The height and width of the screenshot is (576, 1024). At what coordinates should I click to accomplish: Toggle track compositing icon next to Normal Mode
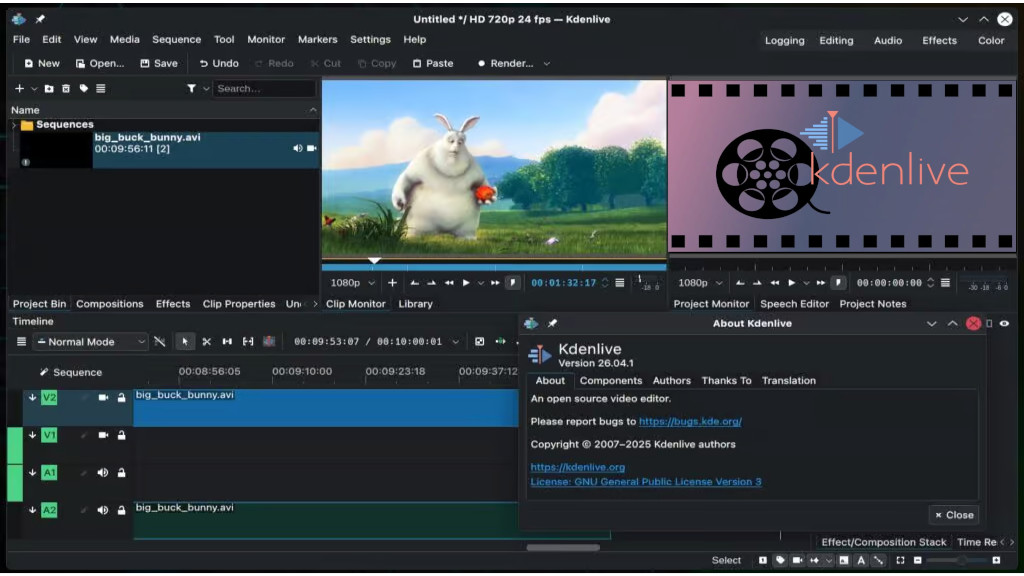coord(159,342)
